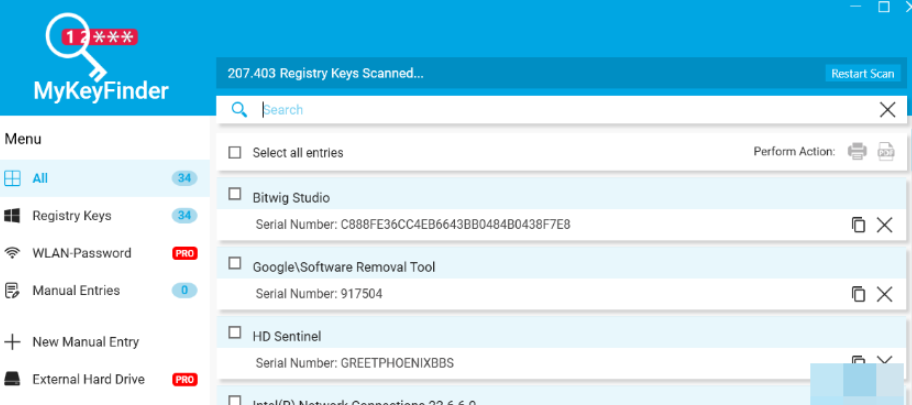This screenshot has width=912, height=405.
Task: Minimize the MyKeyFinder window
Action: (x=856, y=6)
